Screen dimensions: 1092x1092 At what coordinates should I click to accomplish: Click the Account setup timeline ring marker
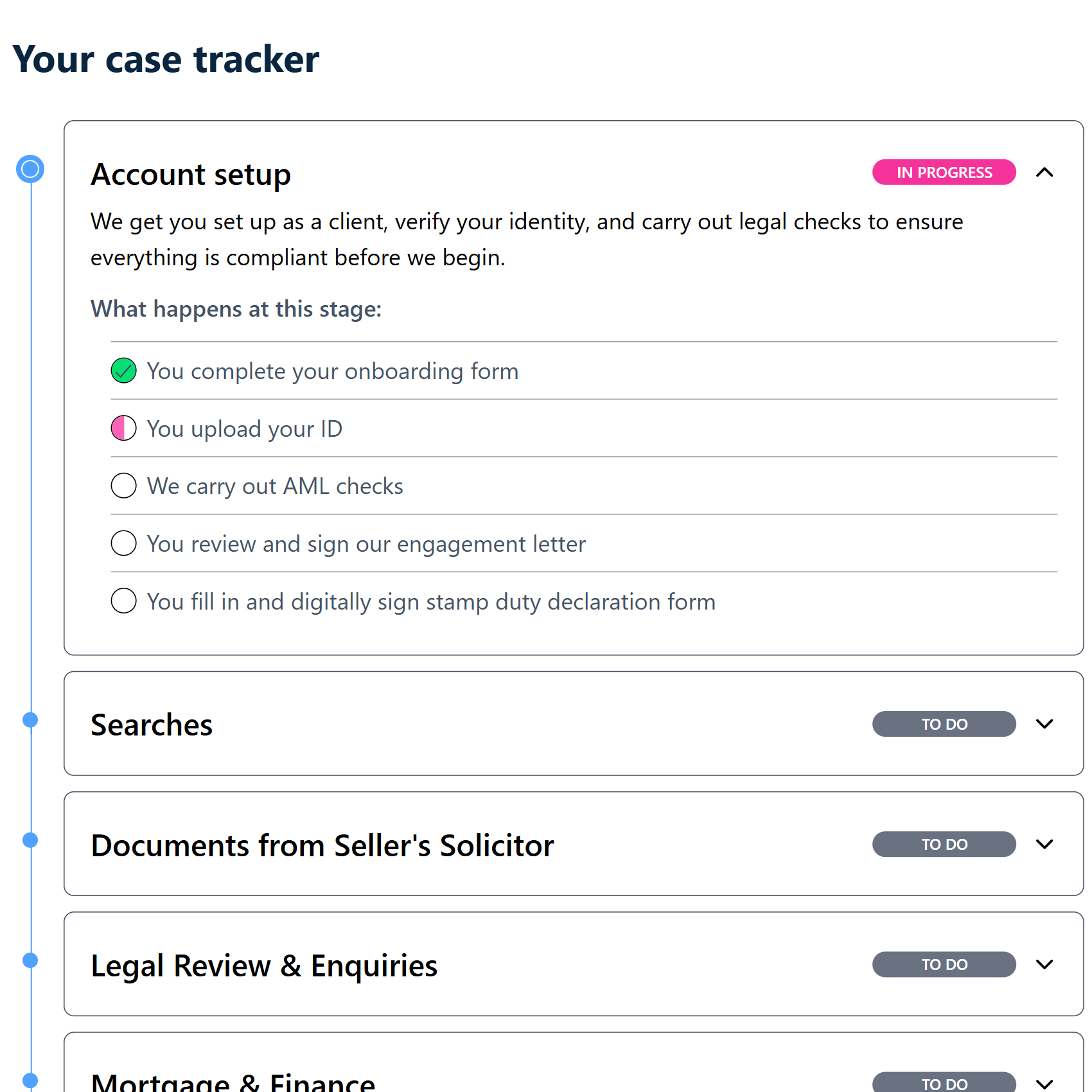coord(30,170)
